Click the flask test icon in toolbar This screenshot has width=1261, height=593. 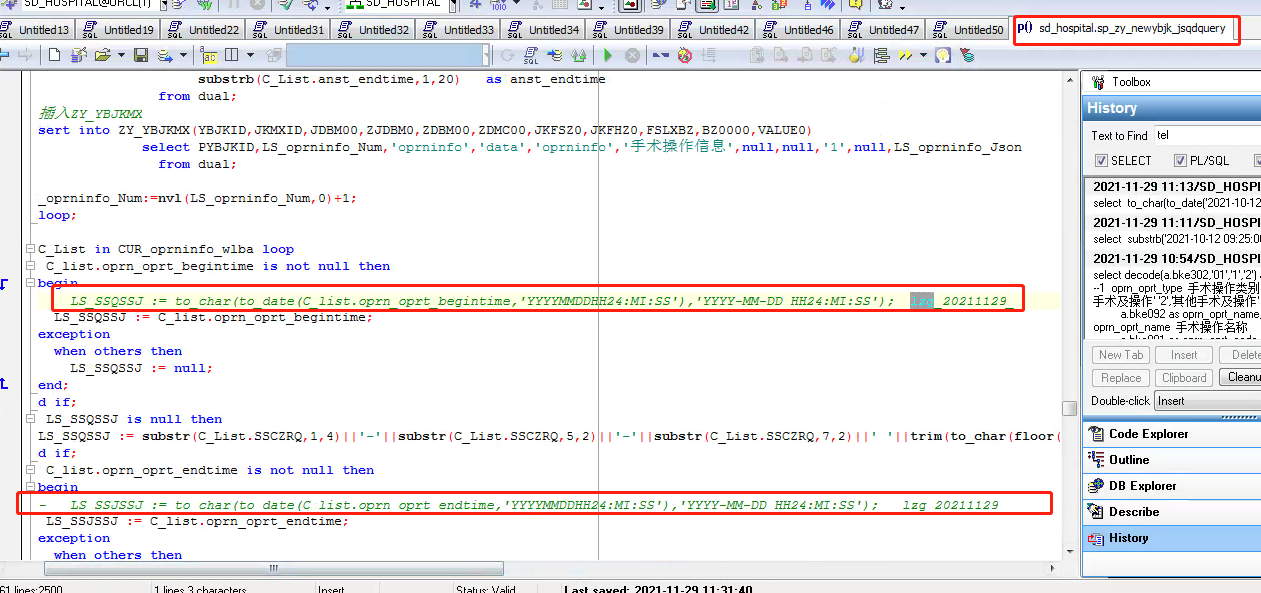[857, 55]
